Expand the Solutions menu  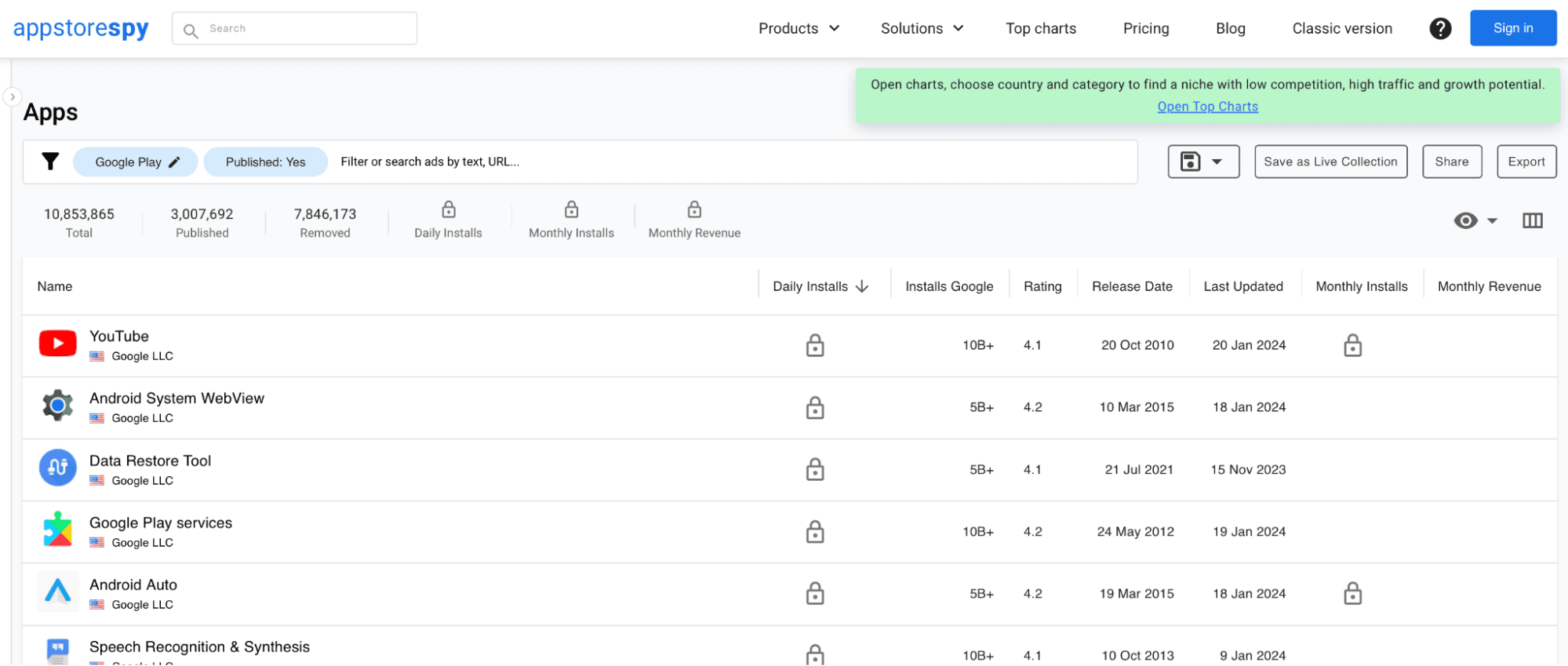(x=922, y=28)
